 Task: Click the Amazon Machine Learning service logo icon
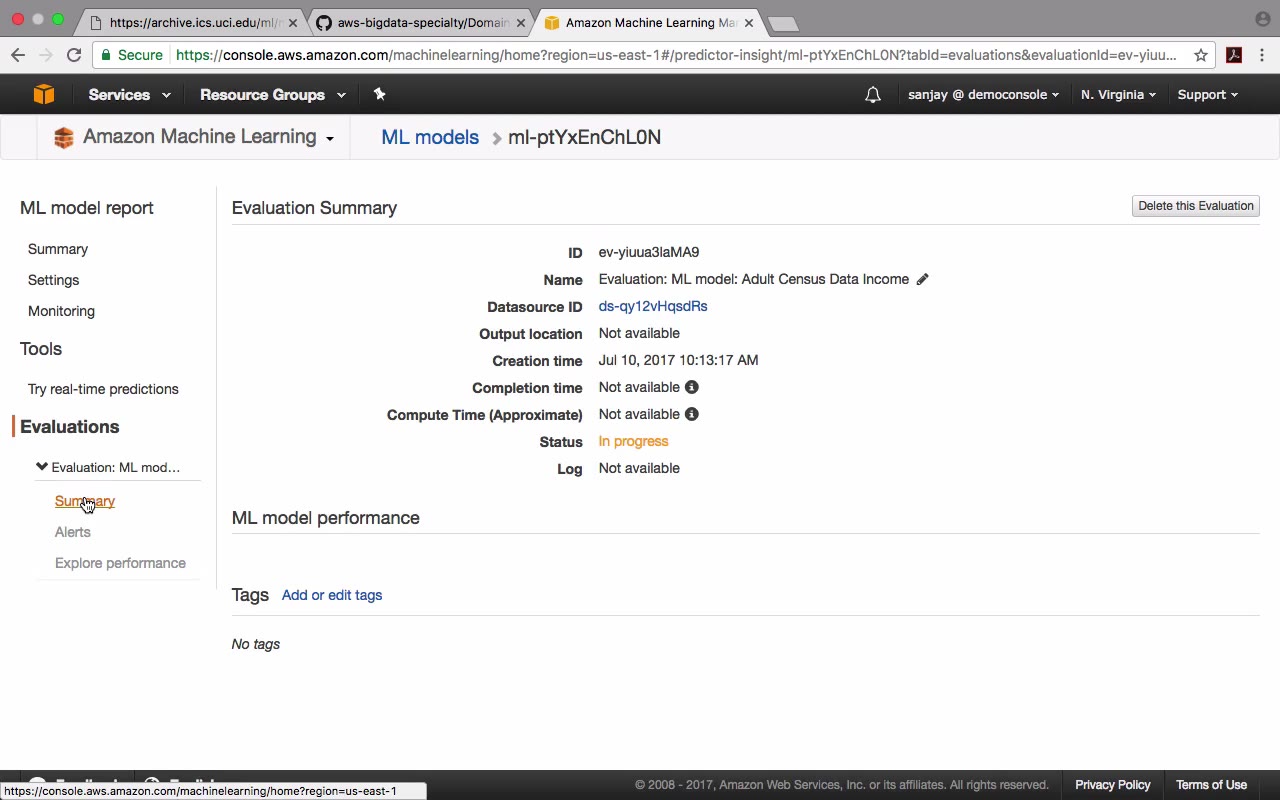point(64,138)
